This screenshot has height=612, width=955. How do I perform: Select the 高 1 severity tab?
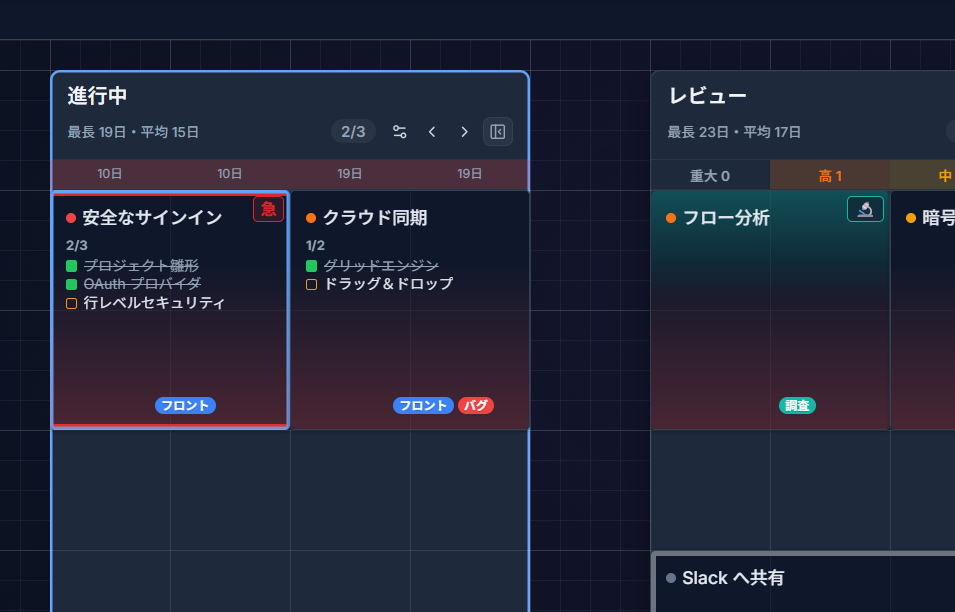(x=830, y=175)
